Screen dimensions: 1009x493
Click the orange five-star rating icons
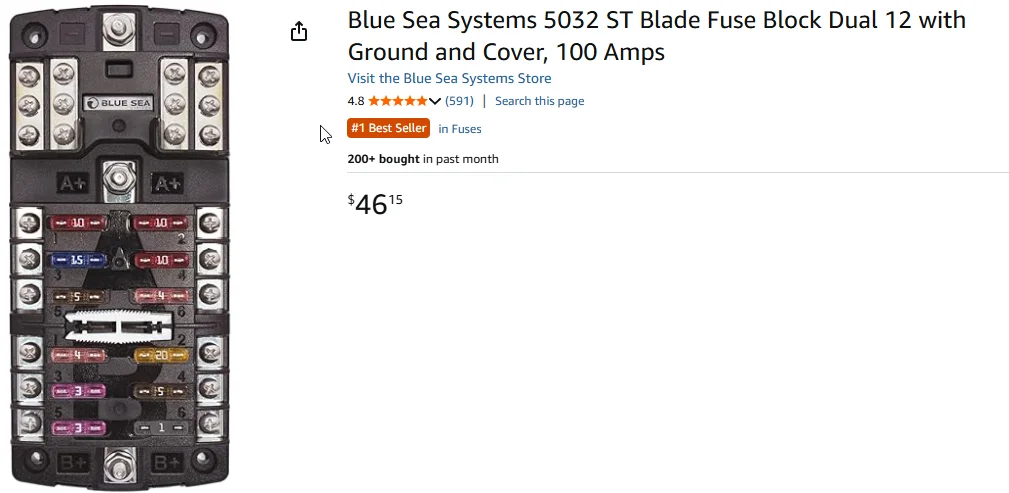(x=398, y=101)
